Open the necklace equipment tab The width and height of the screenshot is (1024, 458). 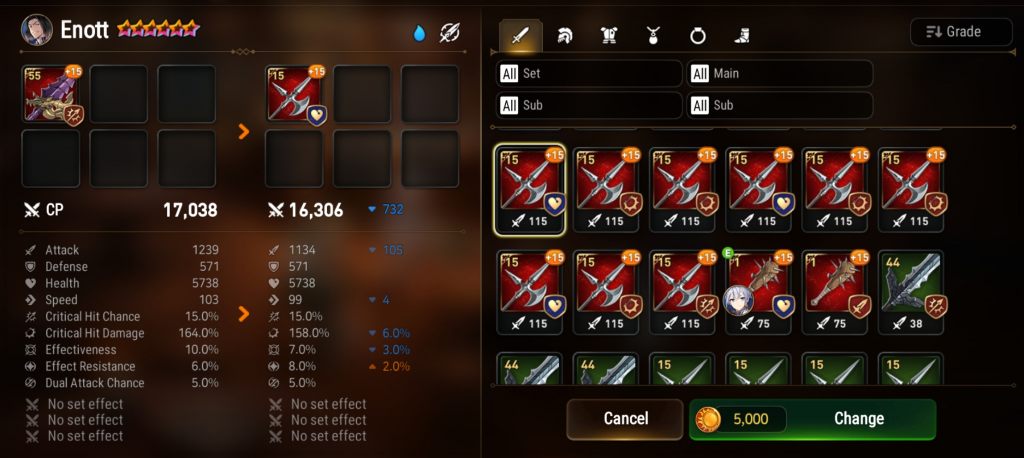[652, 35]
